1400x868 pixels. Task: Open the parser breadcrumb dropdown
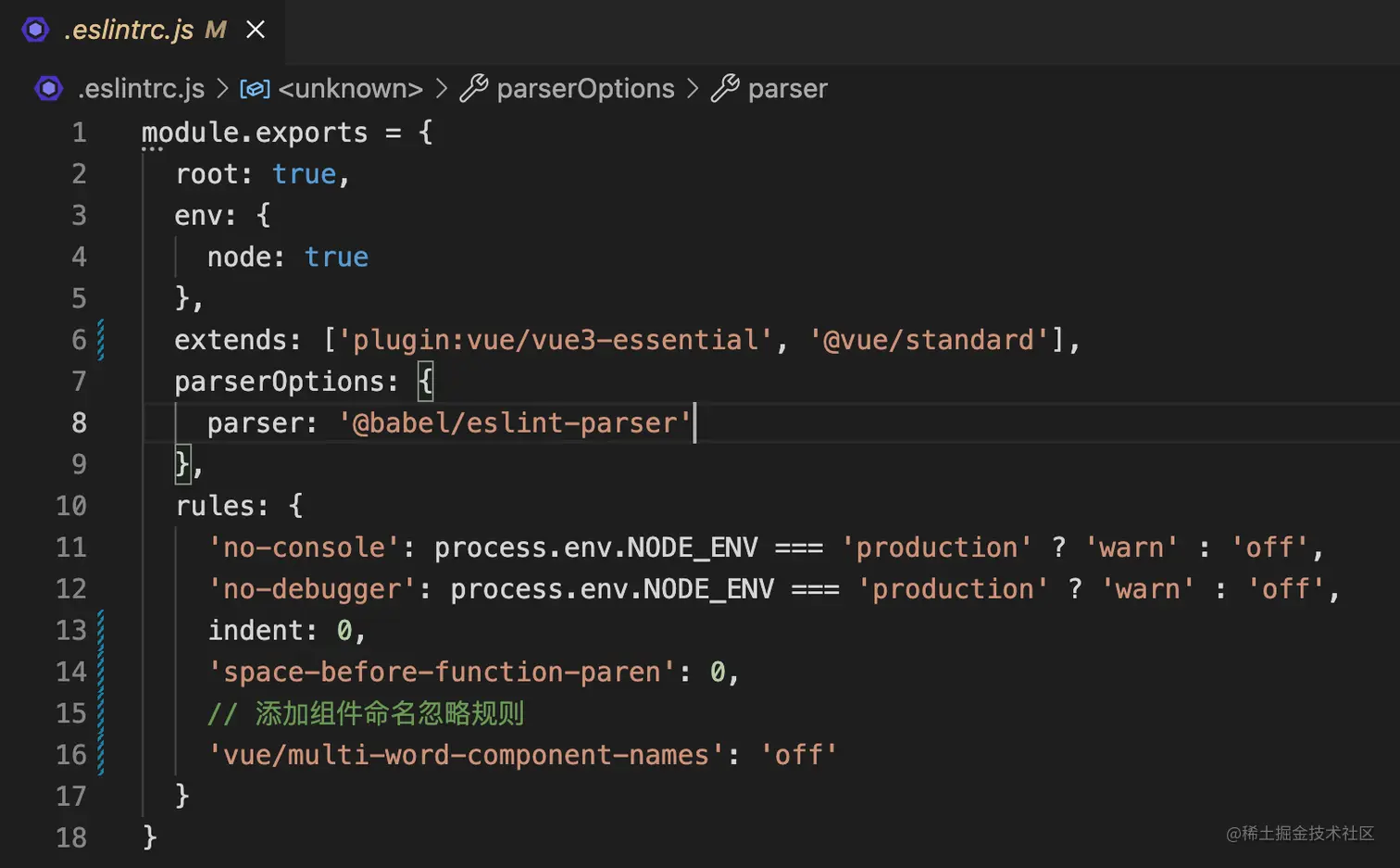tap(787, 89)
